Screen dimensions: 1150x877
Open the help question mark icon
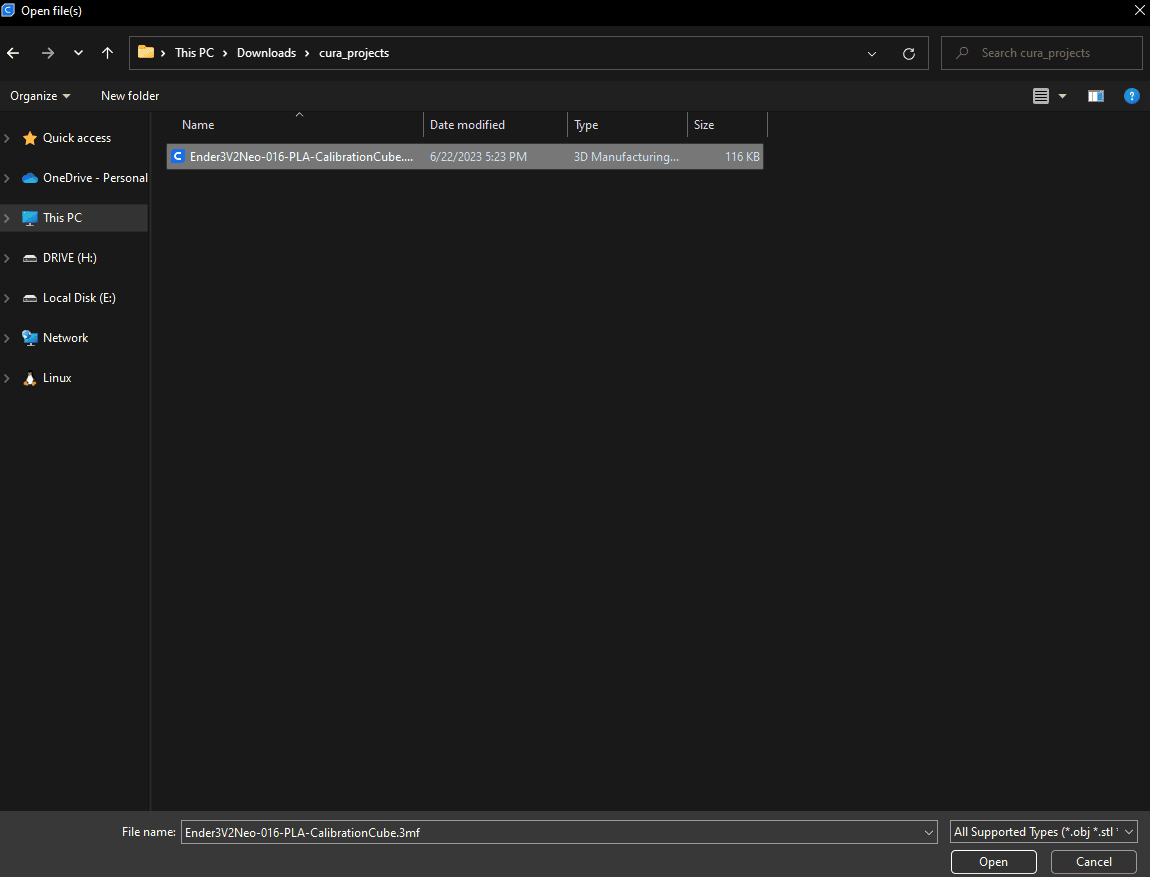(x=1132, y=96)
